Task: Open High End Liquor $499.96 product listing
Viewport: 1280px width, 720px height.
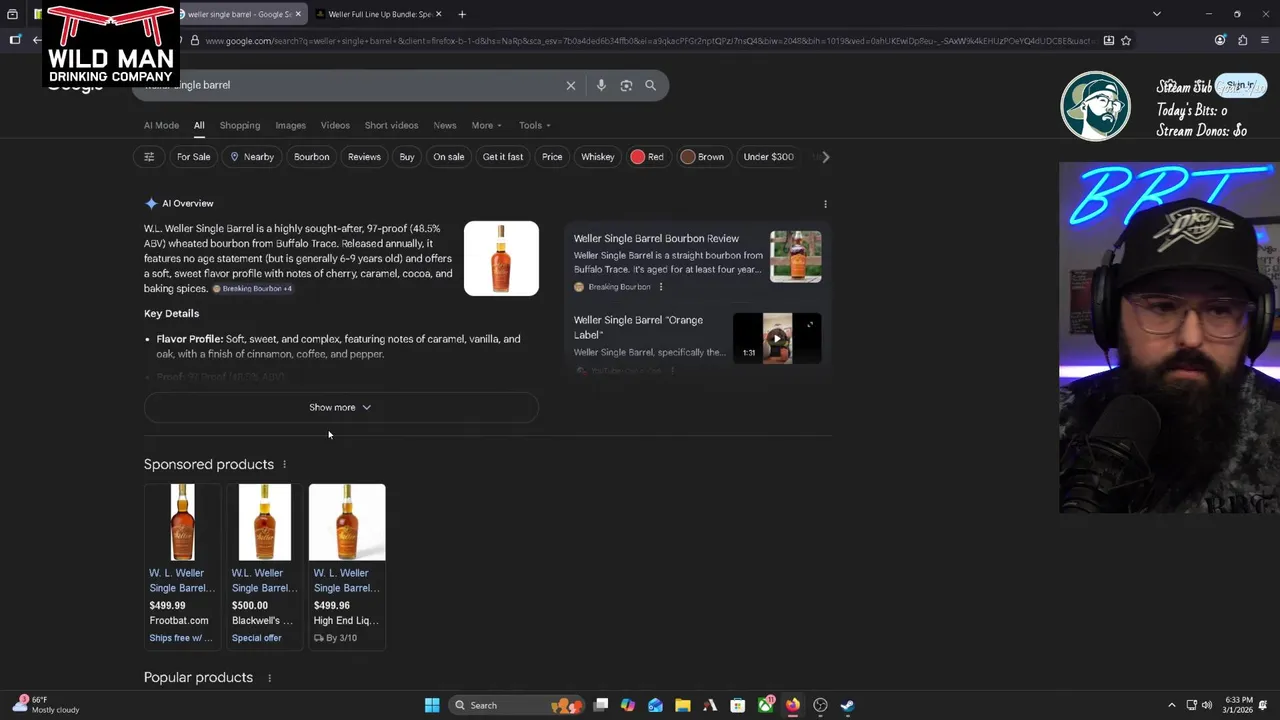Action: (347, 565)
